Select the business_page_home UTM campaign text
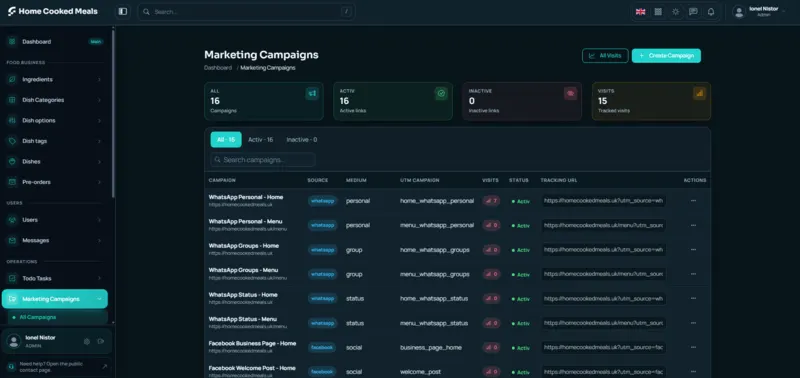 pos(431,348)
